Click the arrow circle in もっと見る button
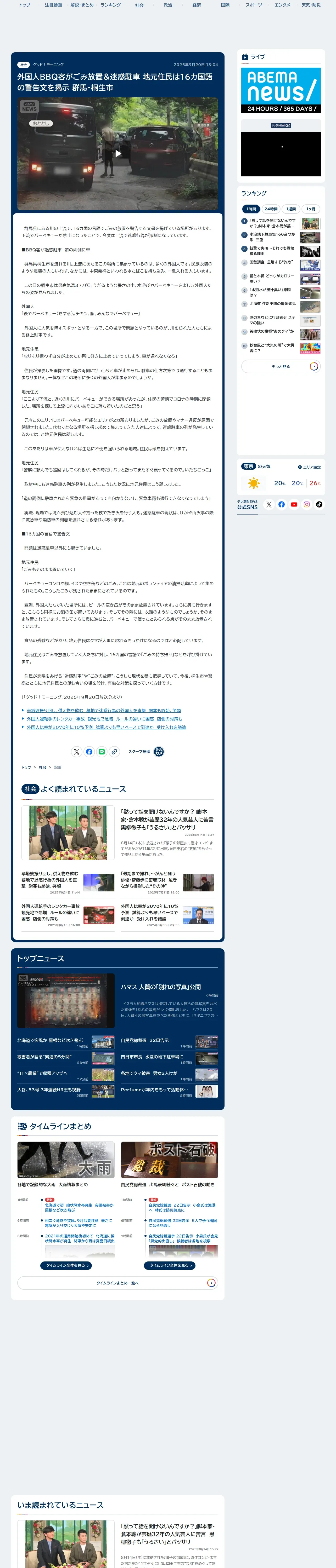Image resolution: width=336 pixels, height=1568 pixels. point(313,366)
